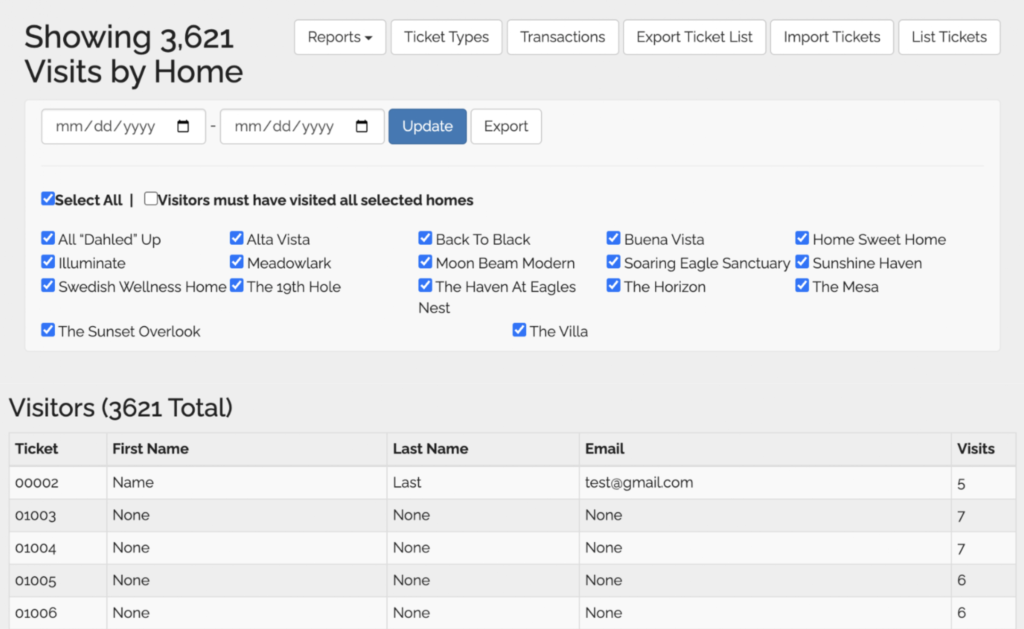The width and height of the screenshot is (1024, 629).
Task: Deselect The Villa checkbox
Action: (x=519, y=330)
